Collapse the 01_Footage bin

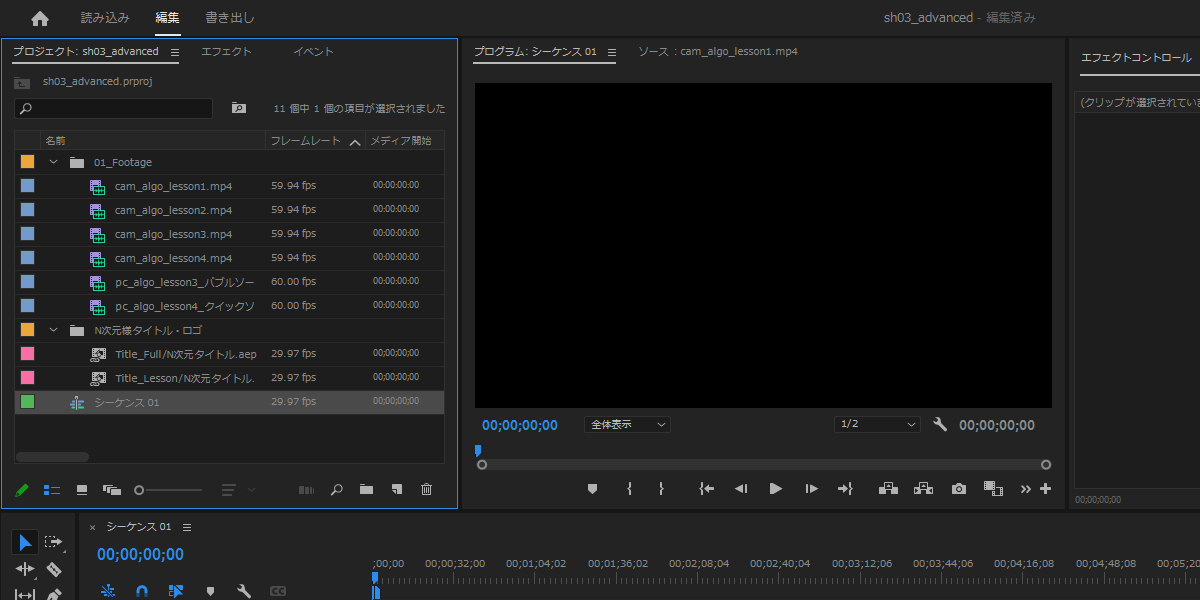coord(54,162)
